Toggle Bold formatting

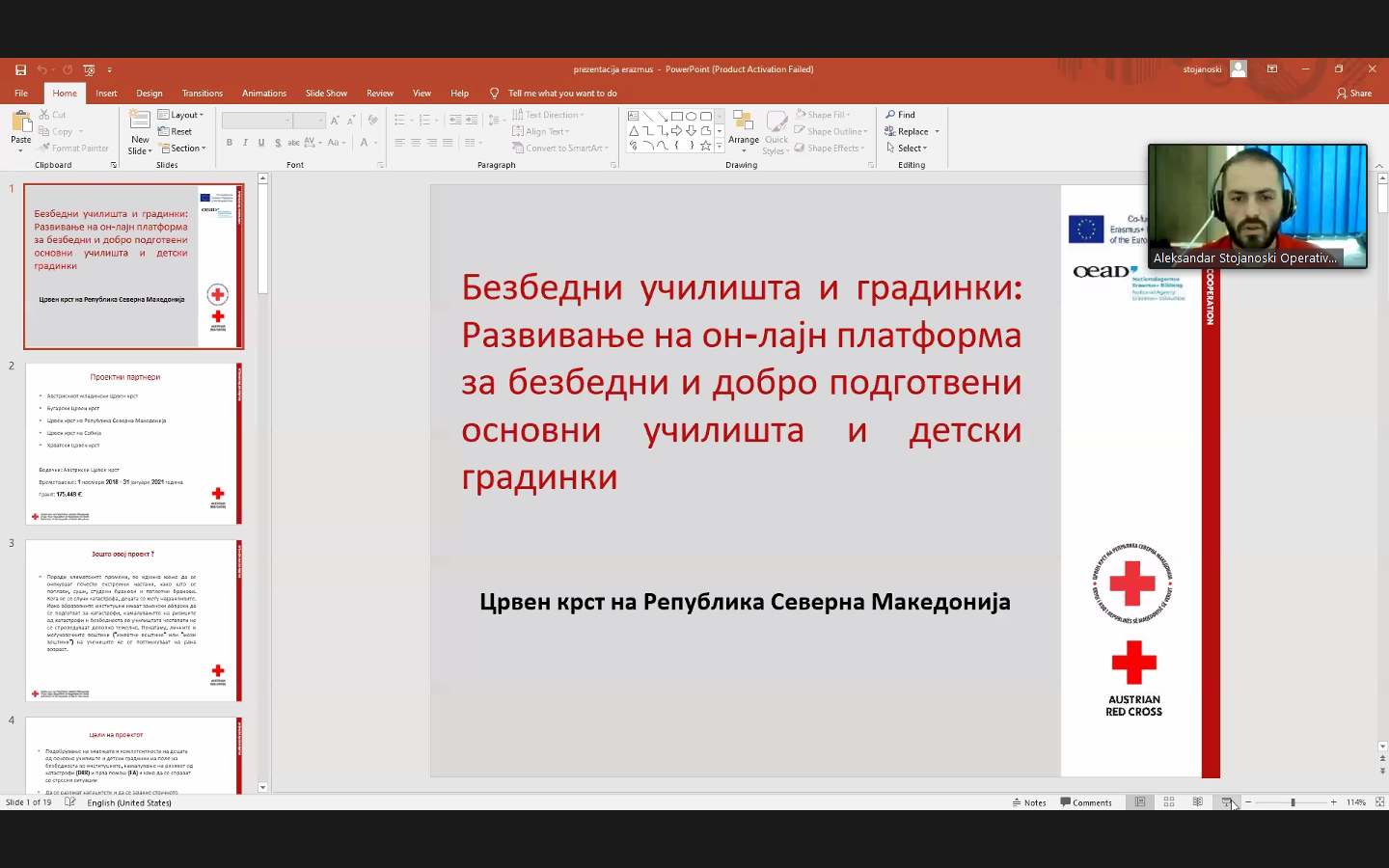[x=230, y=143]
